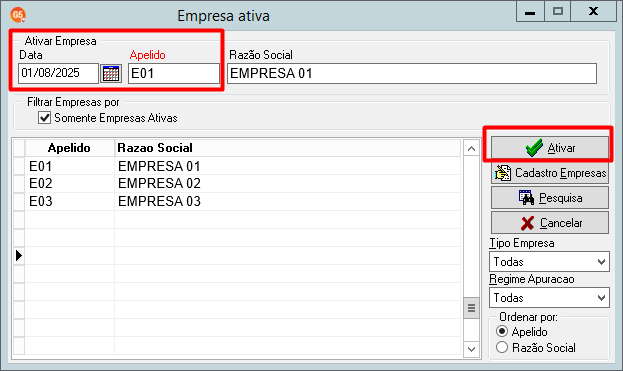Click the scrollbar up arrow
623x371 pixels.
tap(472, 149)
